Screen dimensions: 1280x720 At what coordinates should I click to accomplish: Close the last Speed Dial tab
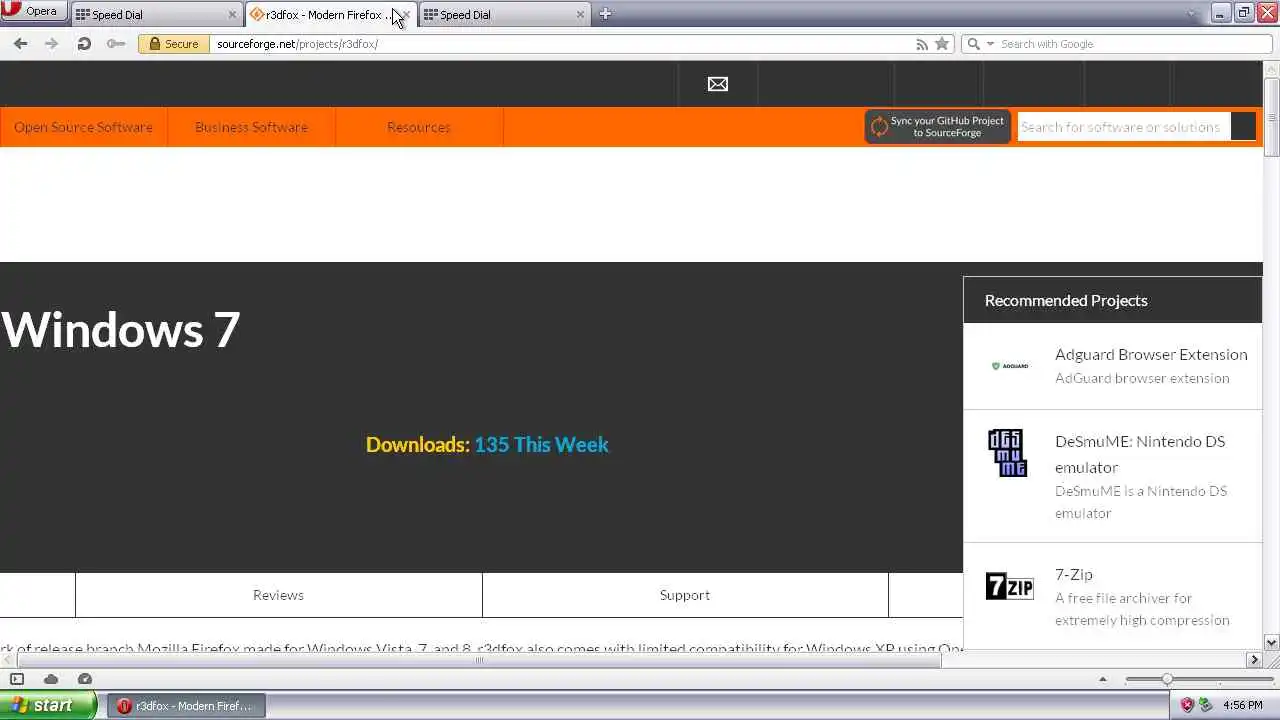pyautogui.click(x=580, y=15)
